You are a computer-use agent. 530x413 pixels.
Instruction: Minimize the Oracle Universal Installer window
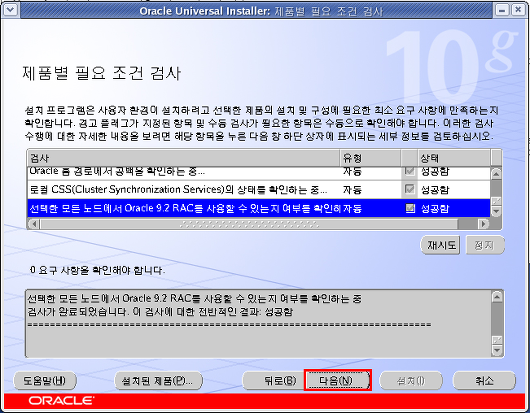coord(502,10)
